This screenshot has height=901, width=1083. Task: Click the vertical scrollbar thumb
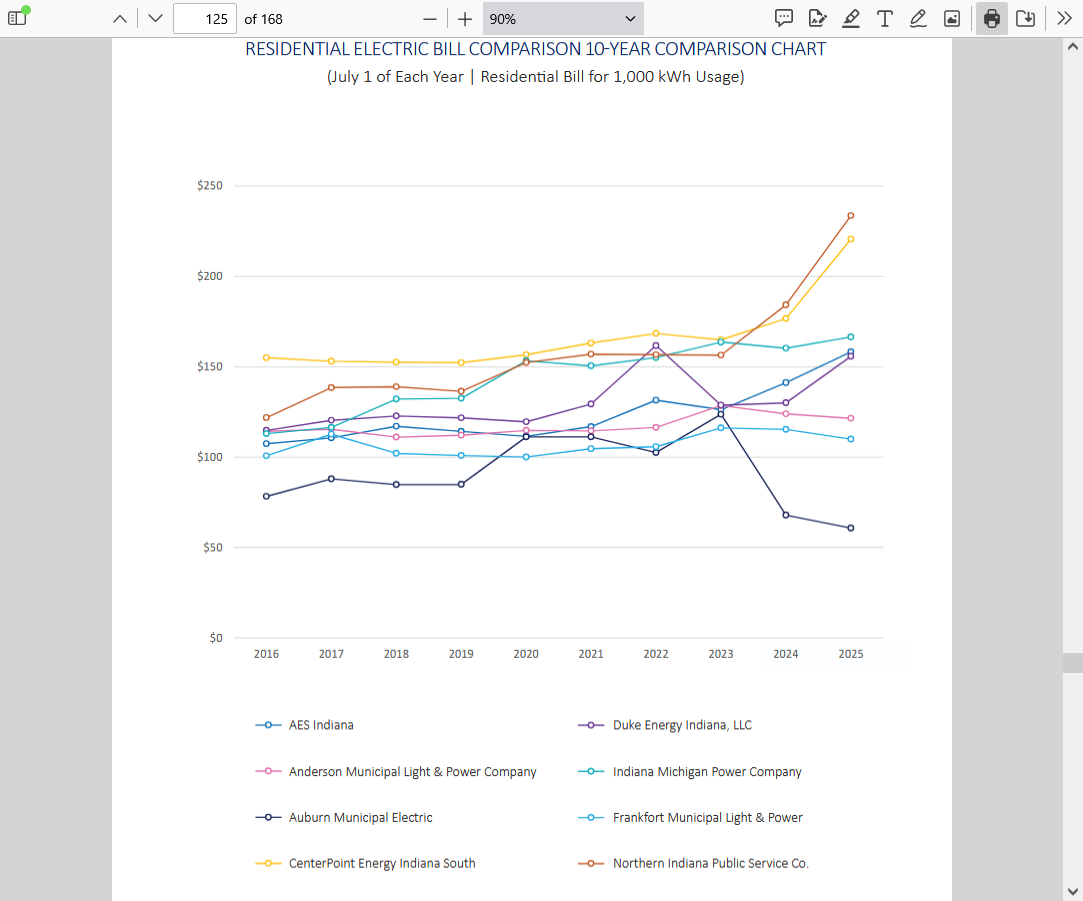(x=1072, y=662)
